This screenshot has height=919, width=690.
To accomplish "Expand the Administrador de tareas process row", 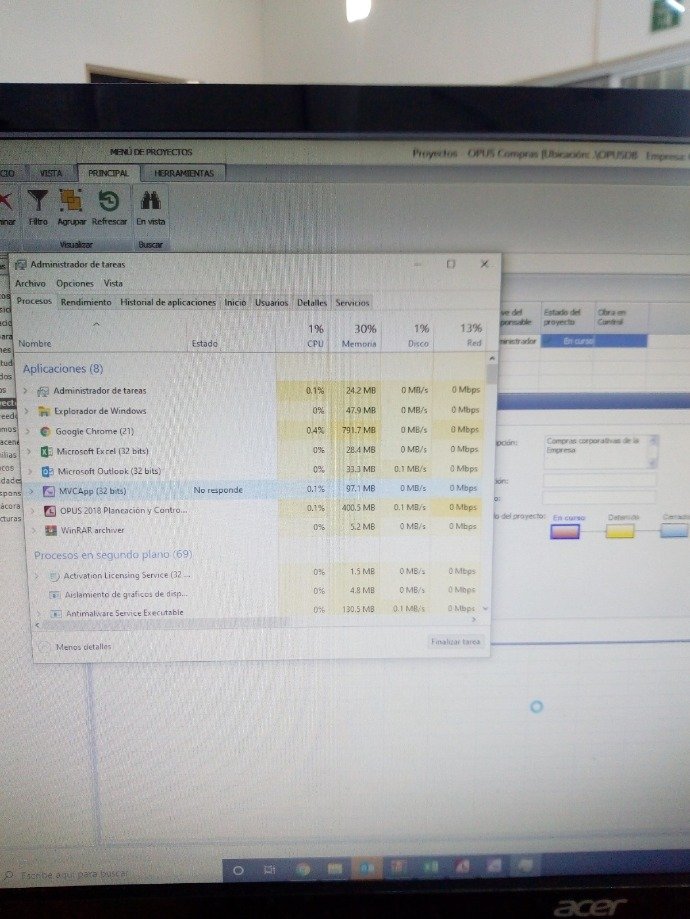I will pos(25,390).
